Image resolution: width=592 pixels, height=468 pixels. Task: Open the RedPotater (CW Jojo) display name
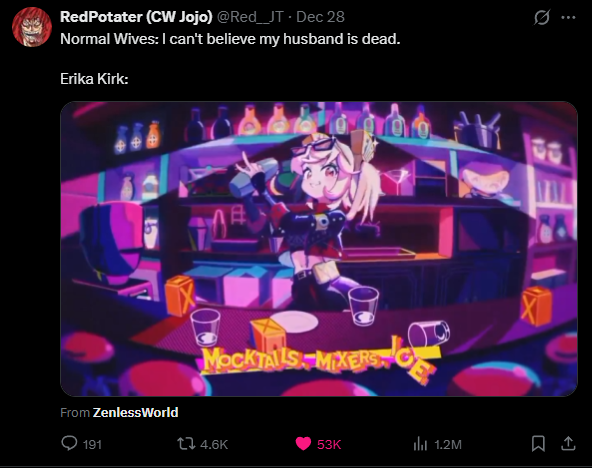(136, 17)
